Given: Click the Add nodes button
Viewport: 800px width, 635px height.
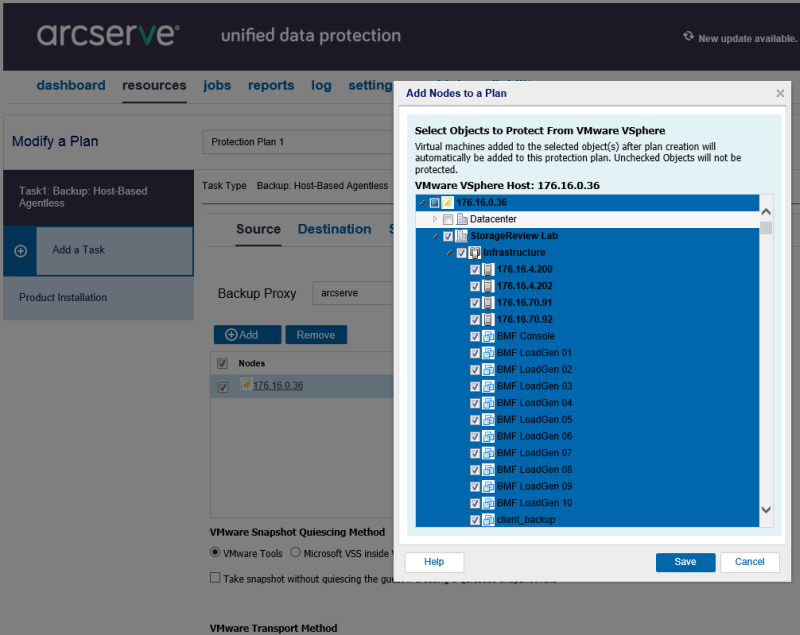Looking at the screenshot, I should click(x=247, y=335).
